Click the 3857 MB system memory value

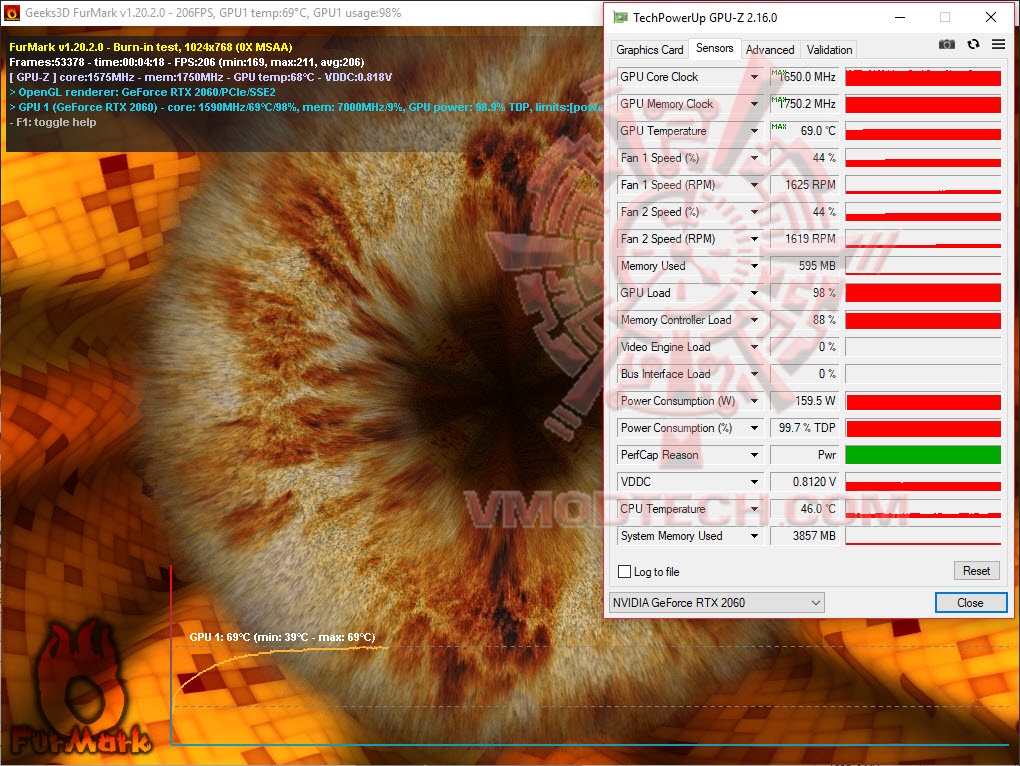[x=805, y=536]
